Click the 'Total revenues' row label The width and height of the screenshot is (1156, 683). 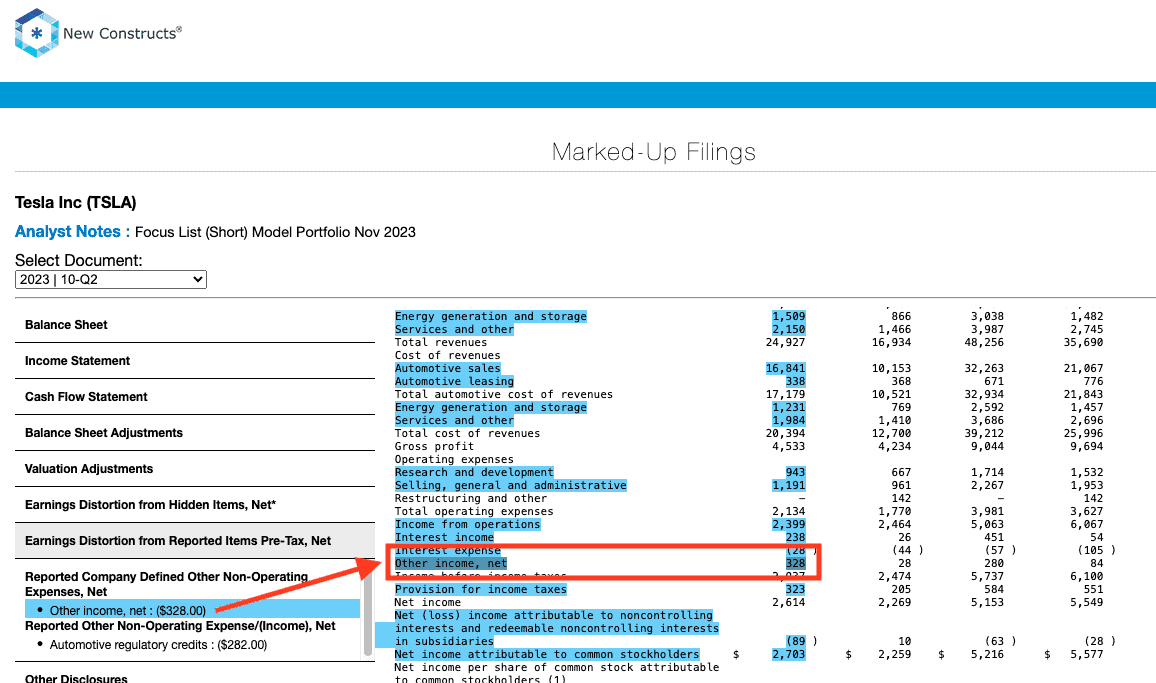coord(441,342)
